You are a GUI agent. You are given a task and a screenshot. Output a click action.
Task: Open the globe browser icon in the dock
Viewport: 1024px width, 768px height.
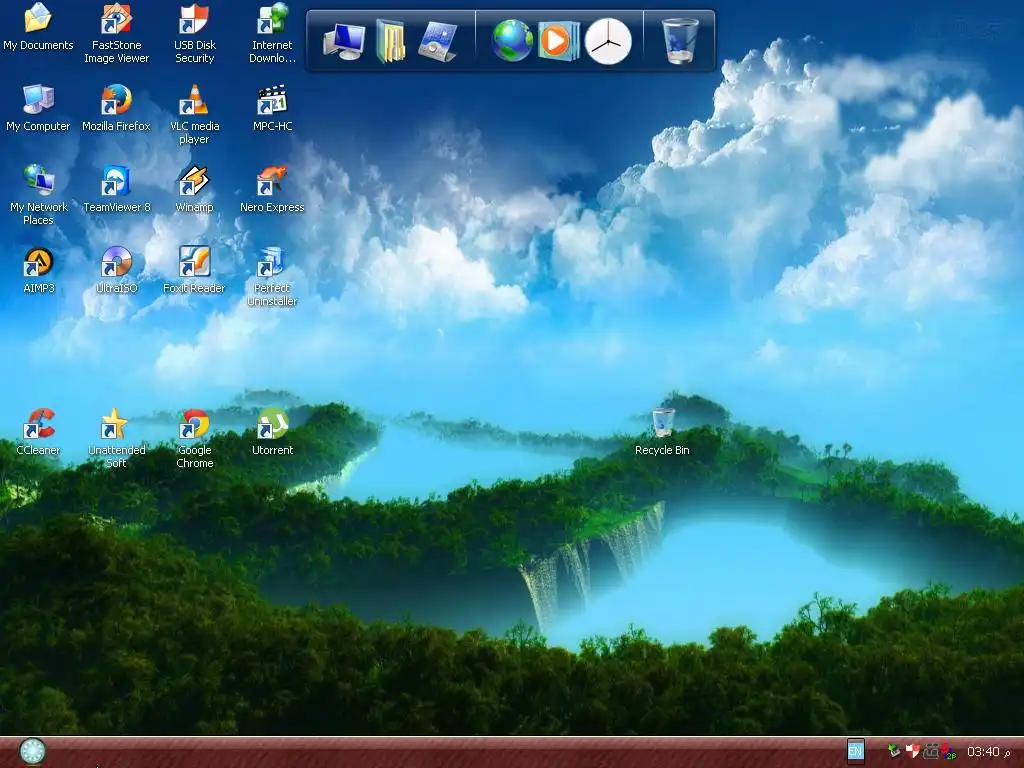(x=512, y=40)
